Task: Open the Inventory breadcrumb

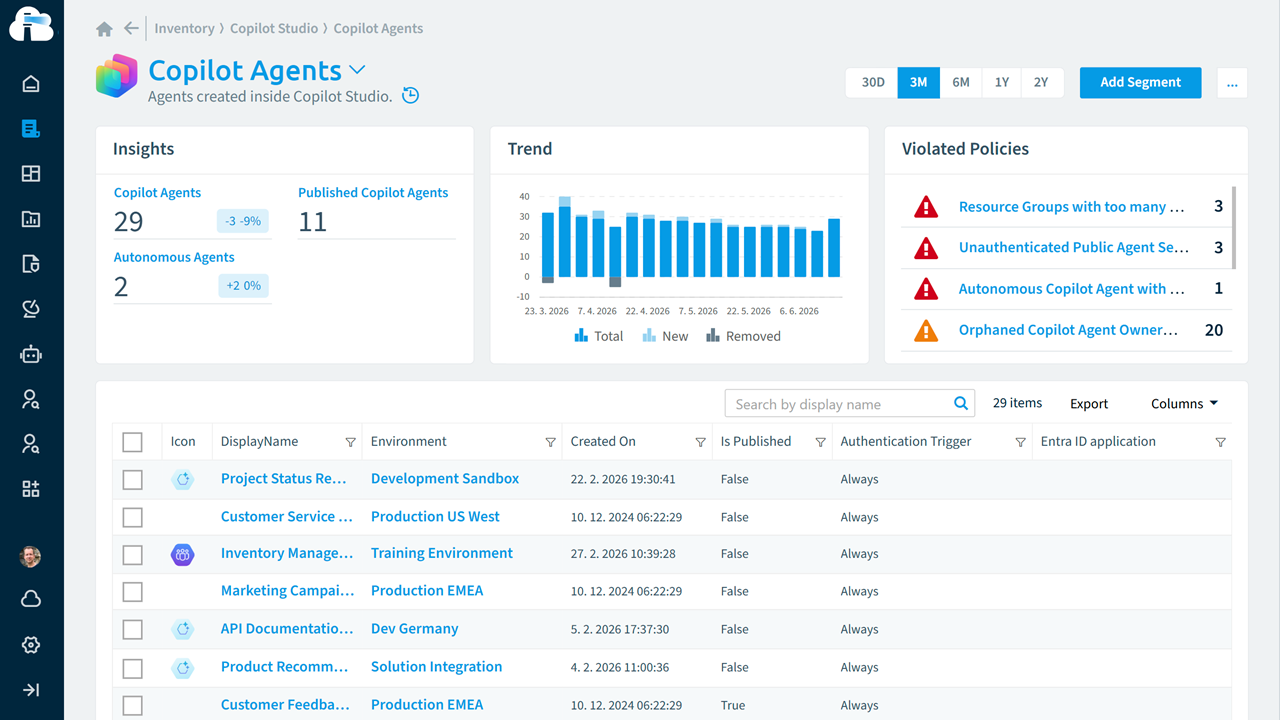Action: pyautogui.click(x=185, y=29)
